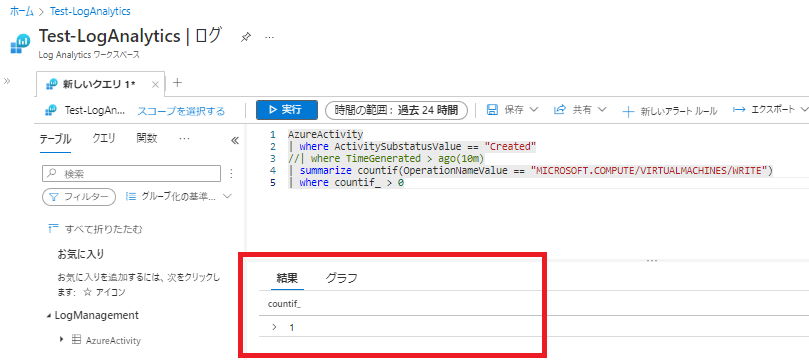Close the 新しいクエリ 1* query tab

[155, 85]
